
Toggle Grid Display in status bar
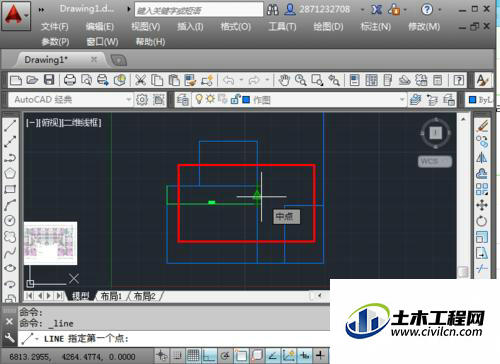(193, 356)
